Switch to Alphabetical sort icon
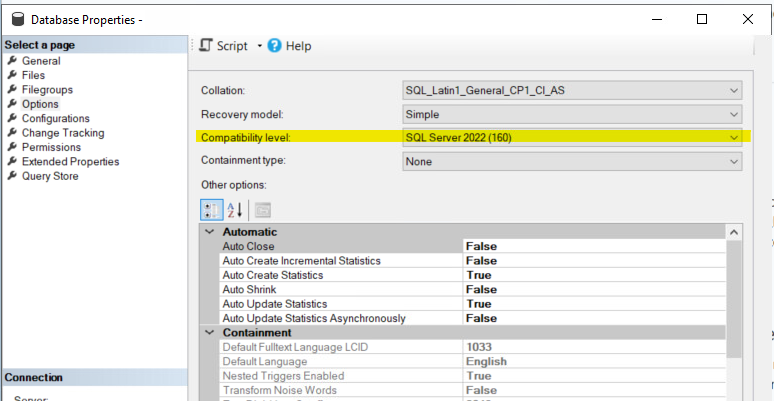This screenshot has width=774, height=401. (x=234, y=210)
